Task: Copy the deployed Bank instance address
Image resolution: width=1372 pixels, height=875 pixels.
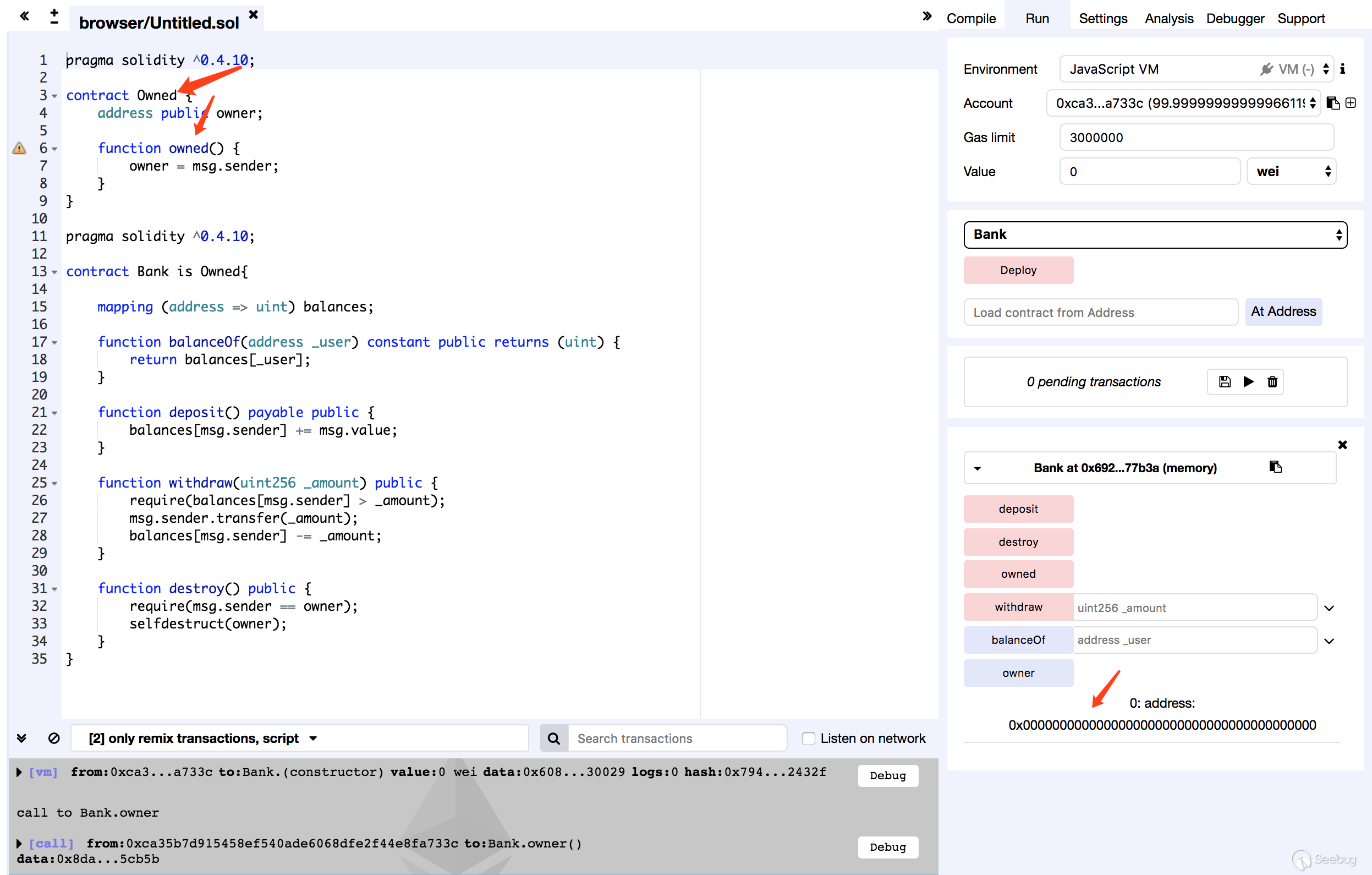Action: point(1275,467)
